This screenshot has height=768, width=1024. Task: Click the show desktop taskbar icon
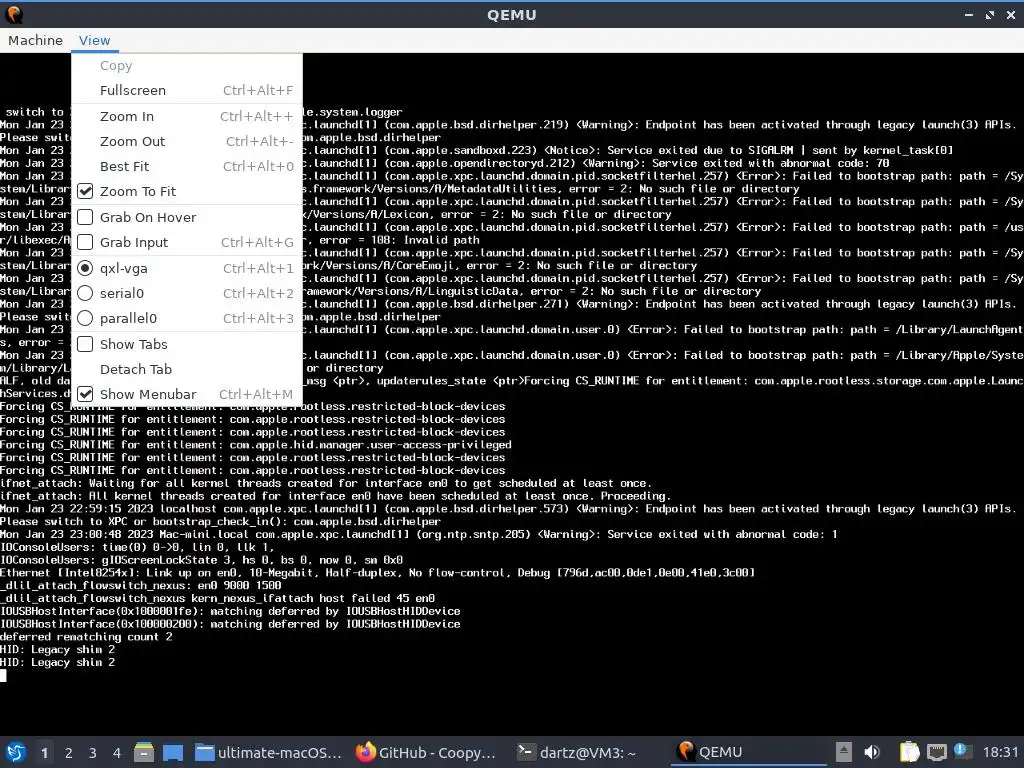[x=173, y=752]
